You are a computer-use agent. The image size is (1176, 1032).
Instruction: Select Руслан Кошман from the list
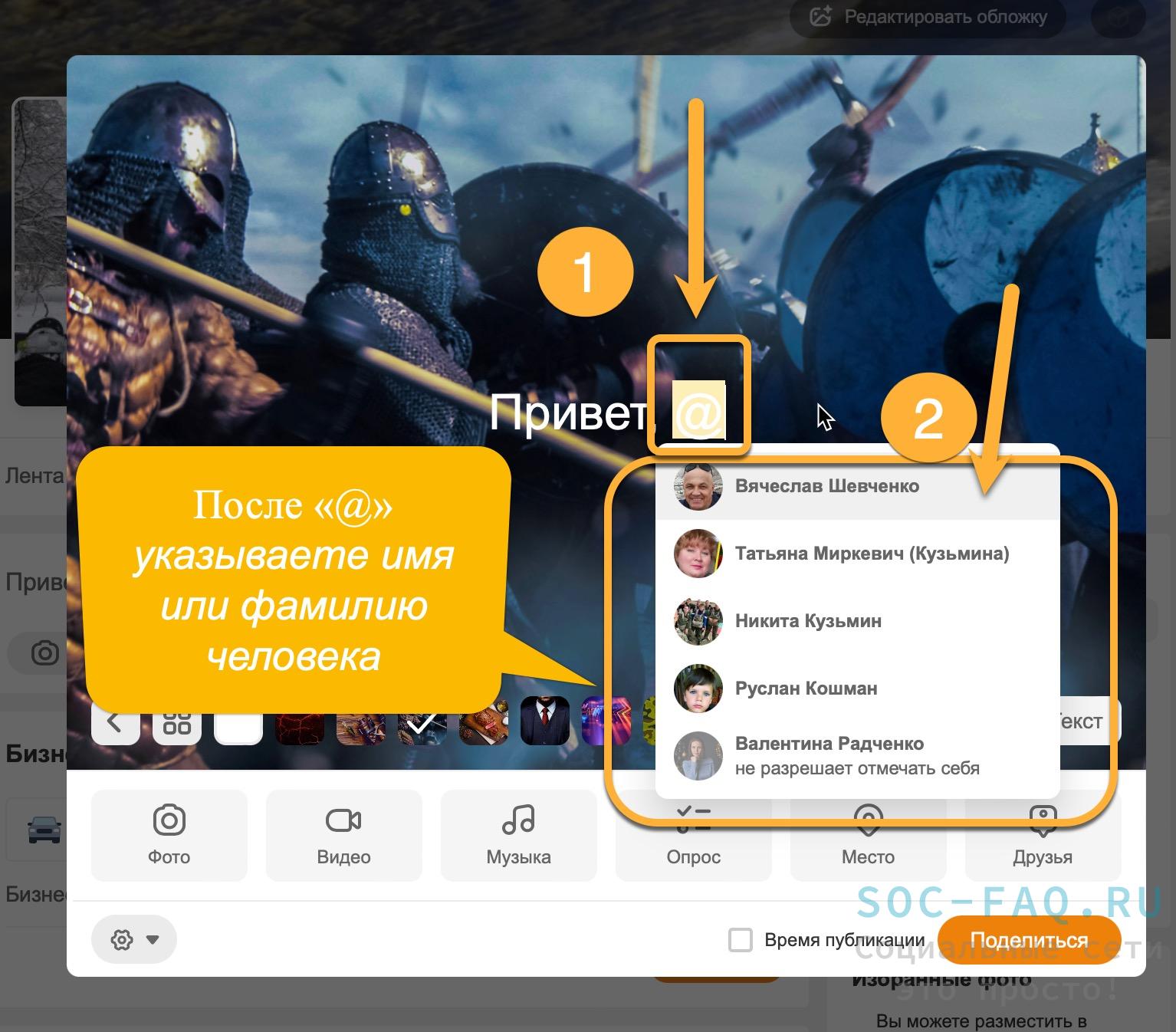[x=806, y=689]
